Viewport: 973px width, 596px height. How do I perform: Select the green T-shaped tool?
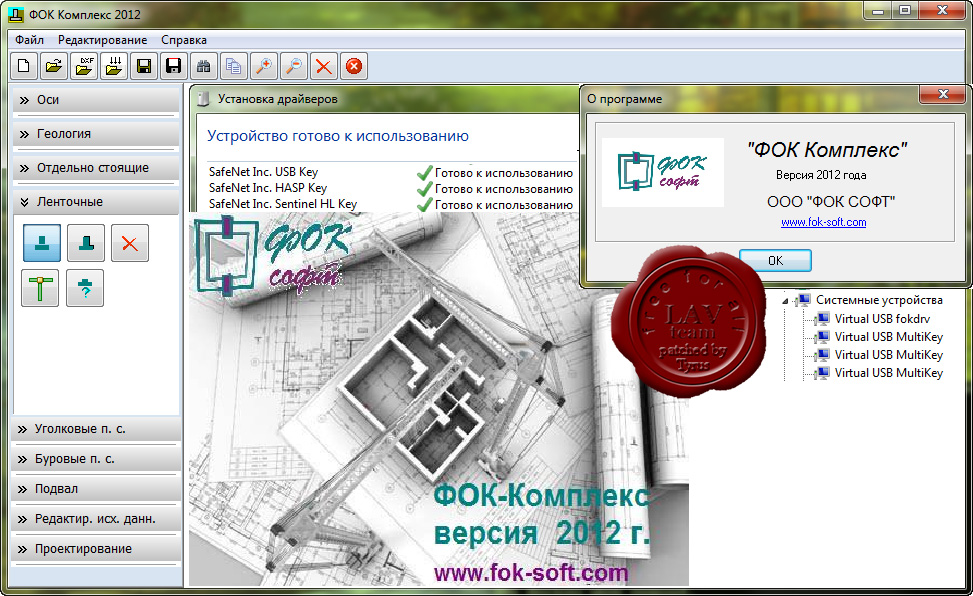coord(40,288)
